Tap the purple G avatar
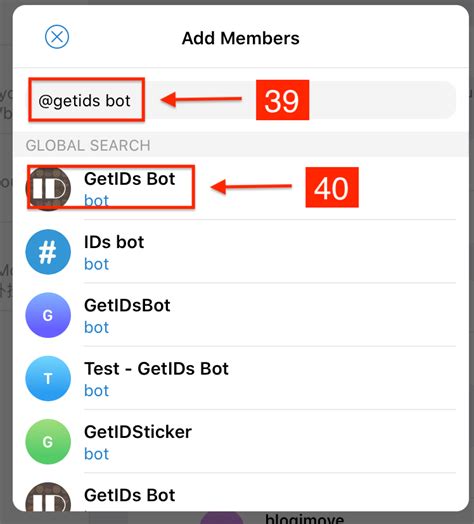 coord(48,315)
